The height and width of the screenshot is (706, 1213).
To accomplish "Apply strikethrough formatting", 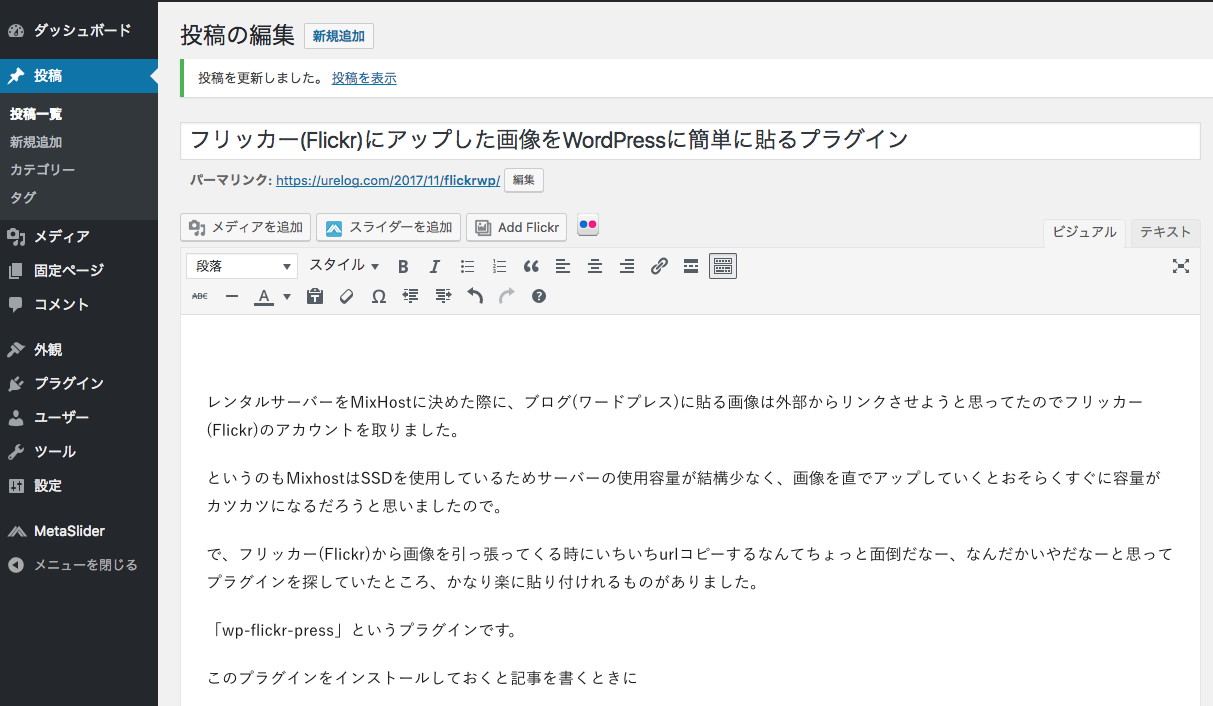I will (200, 296).
